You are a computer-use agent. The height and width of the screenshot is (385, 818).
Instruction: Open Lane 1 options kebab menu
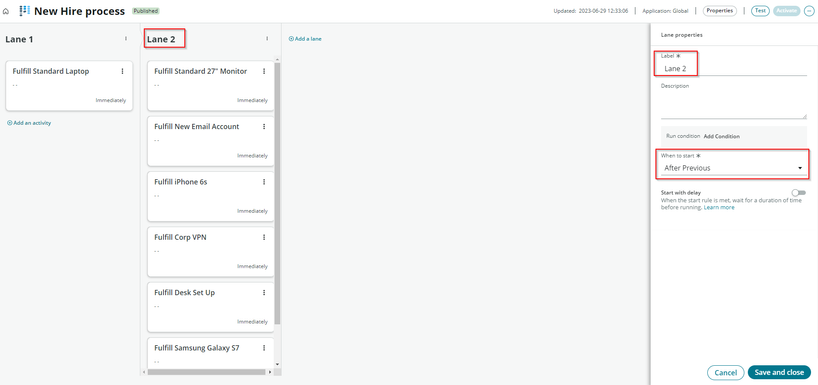coord(126,39)
